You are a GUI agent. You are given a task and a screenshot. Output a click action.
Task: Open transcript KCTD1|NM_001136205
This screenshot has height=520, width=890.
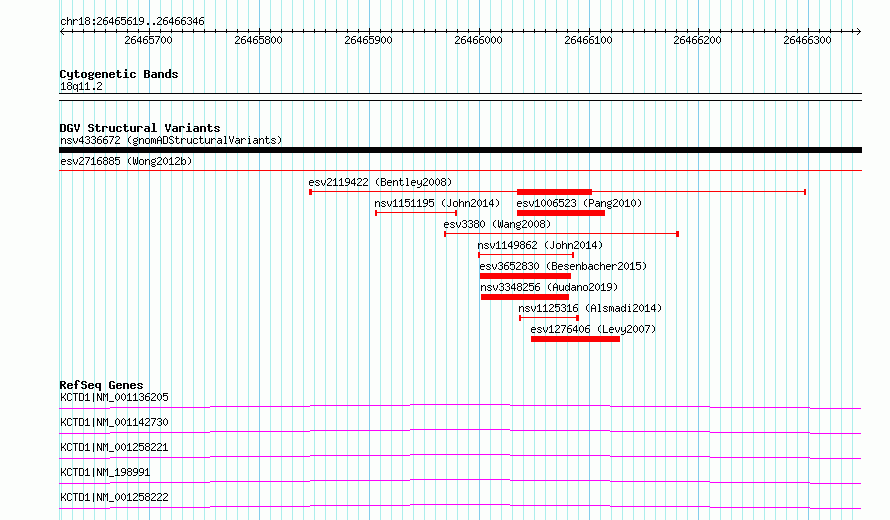(114, 397)
